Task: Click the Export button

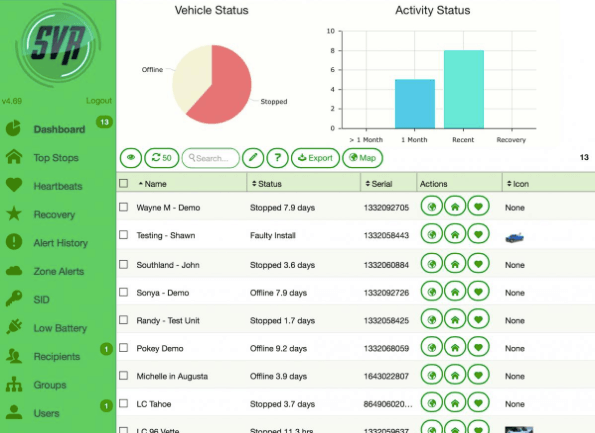Action: (x=315, y=158)
